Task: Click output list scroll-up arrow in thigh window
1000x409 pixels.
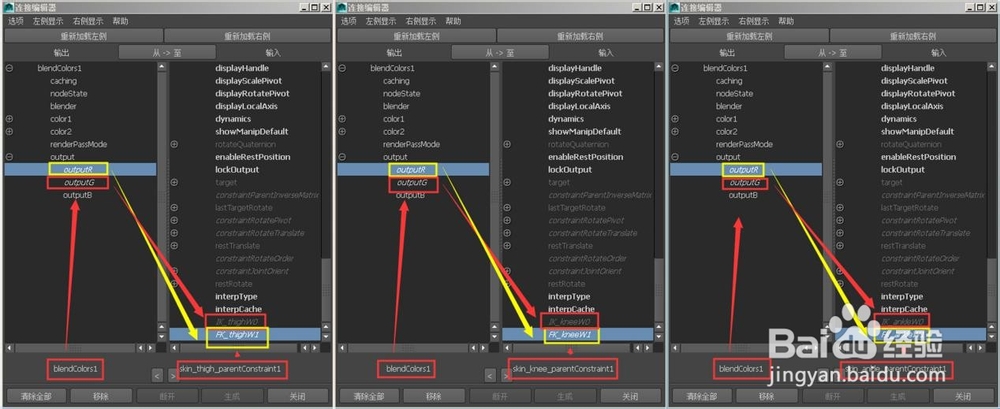Action: pos(161,66)
